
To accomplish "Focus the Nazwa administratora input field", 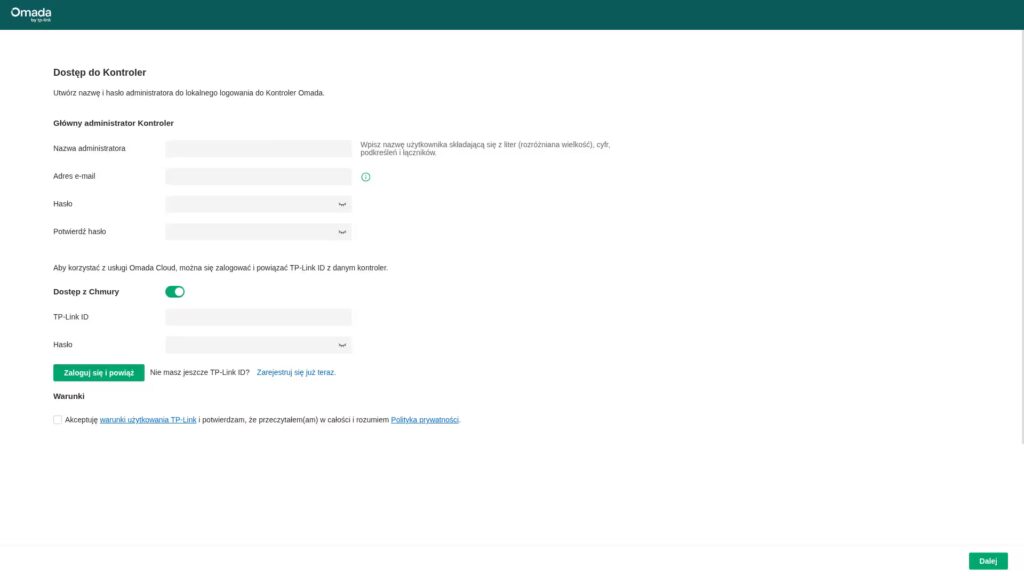I will coord(258,149).
